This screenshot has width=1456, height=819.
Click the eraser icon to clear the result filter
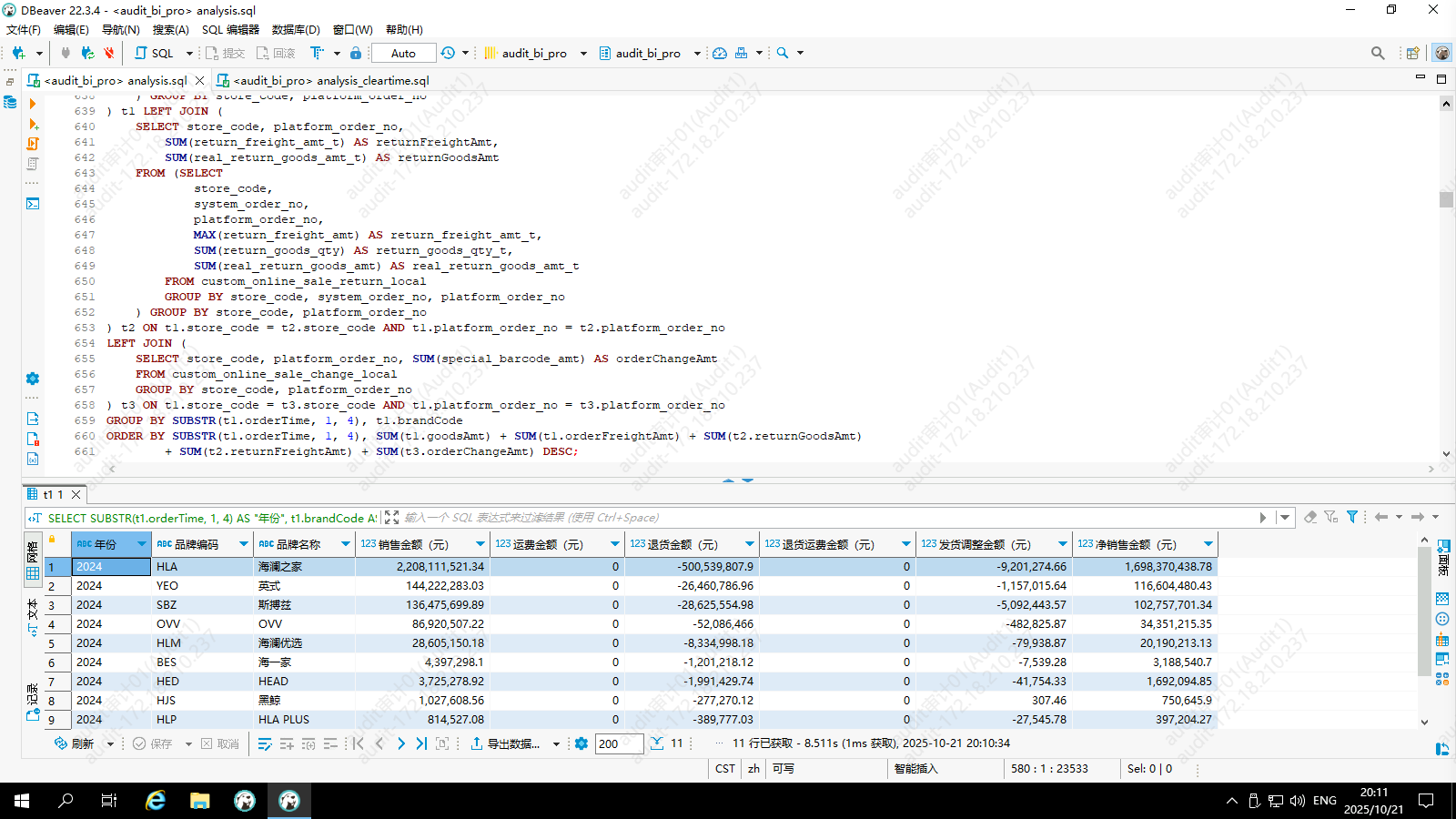pyautogui.click(x=1310, y=517)
